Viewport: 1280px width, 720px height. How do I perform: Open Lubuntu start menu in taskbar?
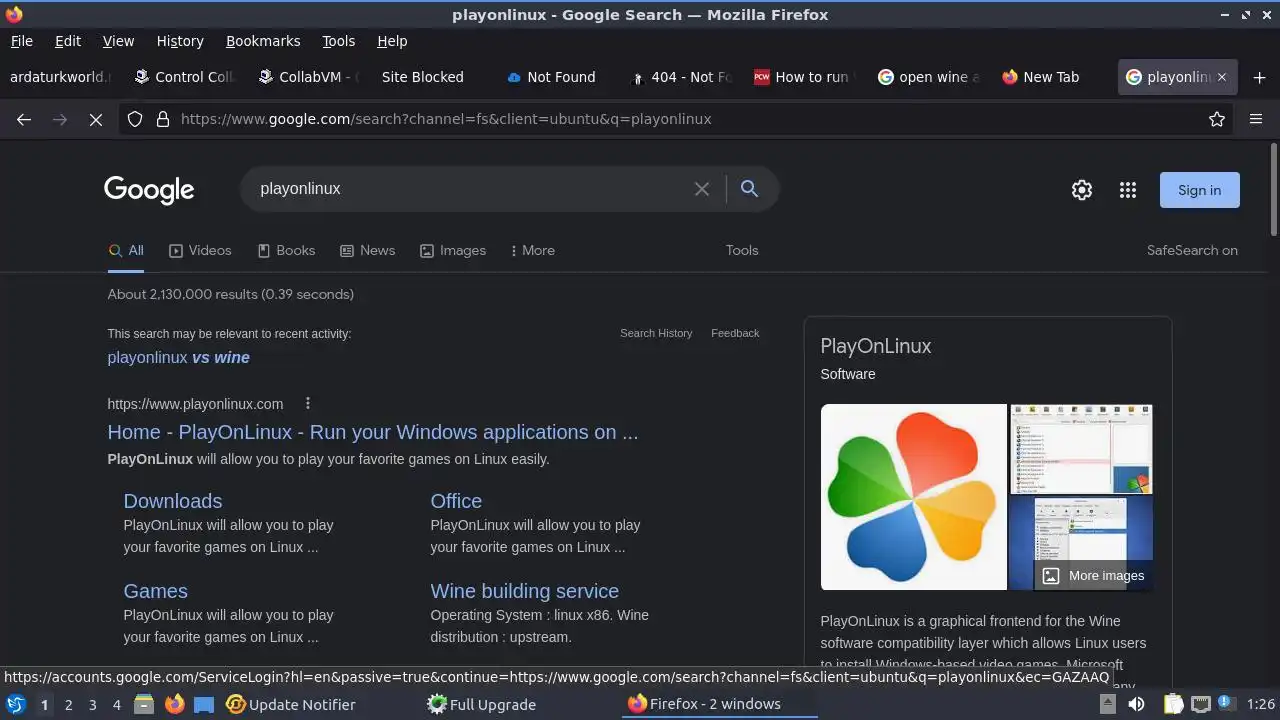(16, 704)
